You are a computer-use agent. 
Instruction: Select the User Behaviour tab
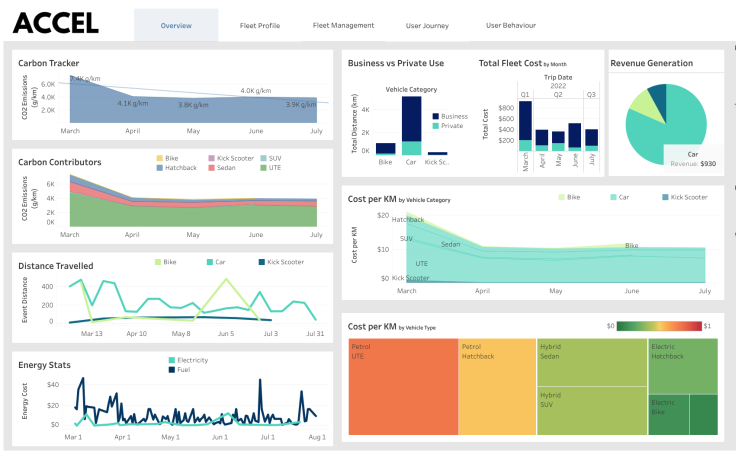click(510, 25)
